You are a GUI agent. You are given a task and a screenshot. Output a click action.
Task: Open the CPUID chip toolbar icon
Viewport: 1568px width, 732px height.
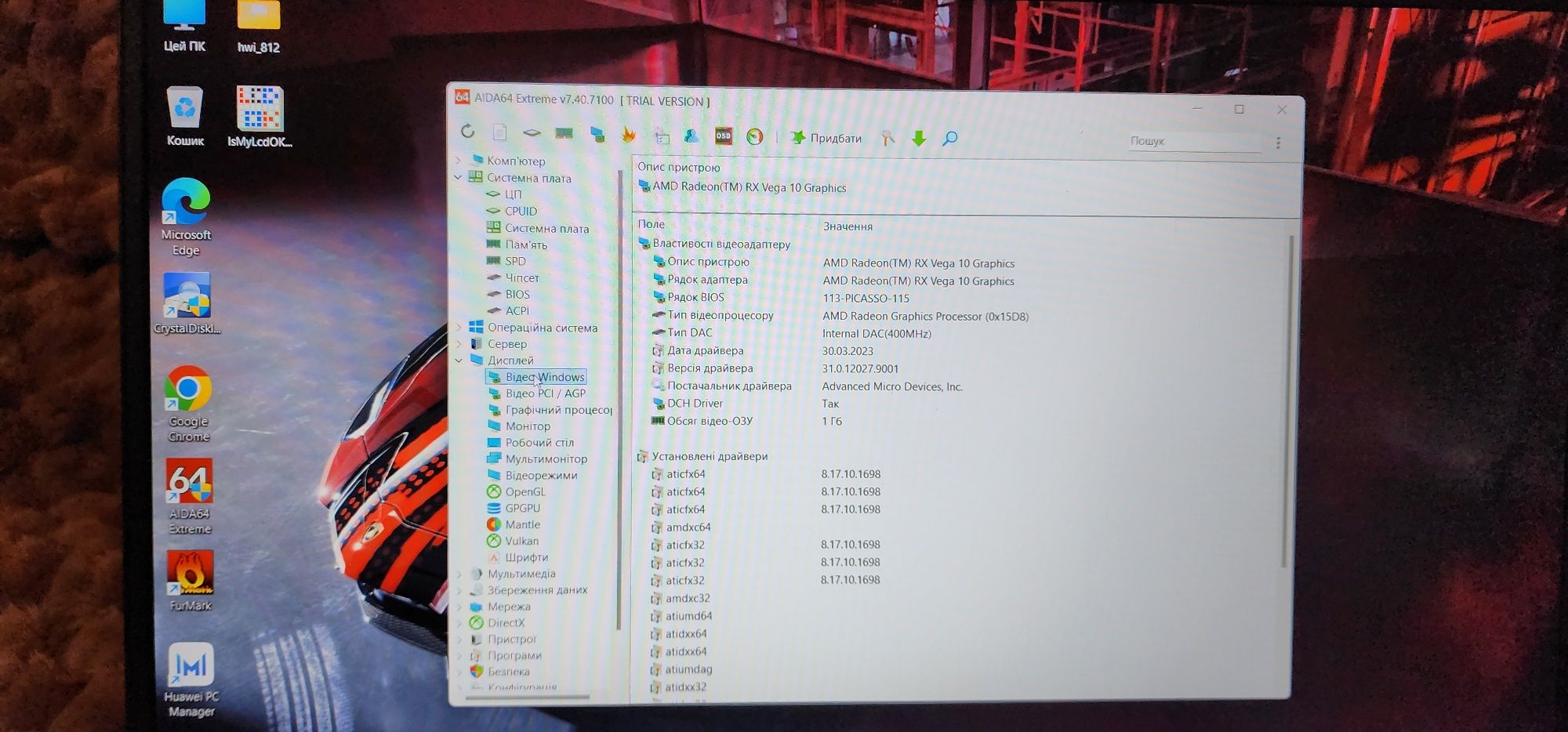click(x=532, y=133)
